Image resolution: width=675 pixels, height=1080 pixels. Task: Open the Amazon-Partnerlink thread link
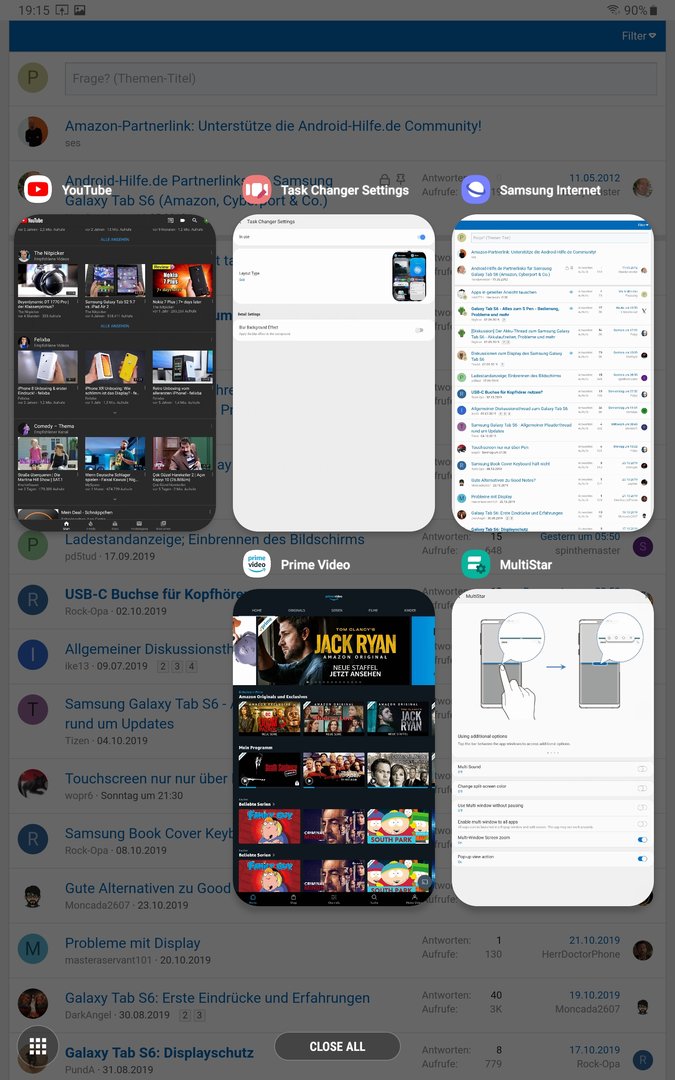click(x=273, y=126)
